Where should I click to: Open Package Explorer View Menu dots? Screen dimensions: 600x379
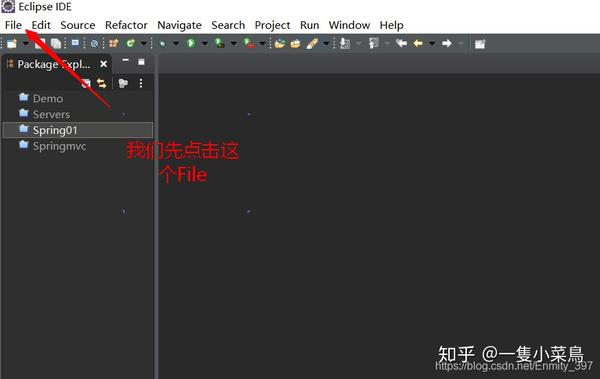pyautogui.click(x=141, y=83)
